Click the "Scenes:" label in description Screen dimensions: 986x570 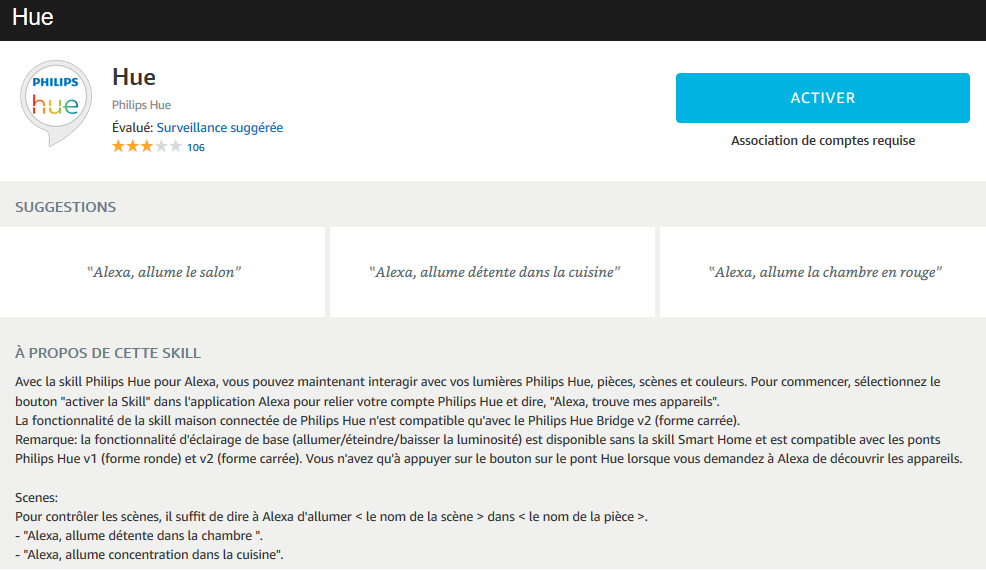point(36,498)
